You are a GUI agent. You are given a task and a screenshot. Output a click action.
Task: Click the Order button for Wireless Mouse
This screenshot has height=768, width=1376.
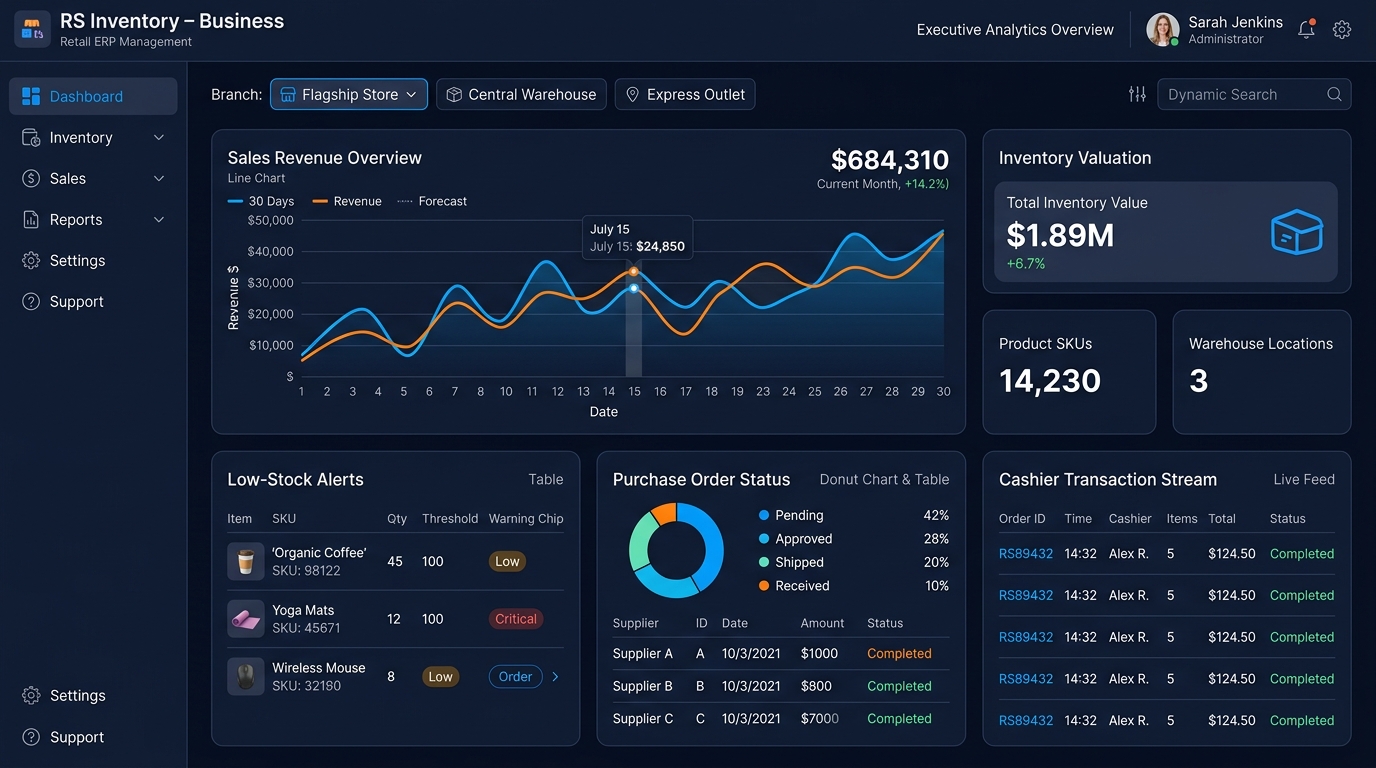515,677
